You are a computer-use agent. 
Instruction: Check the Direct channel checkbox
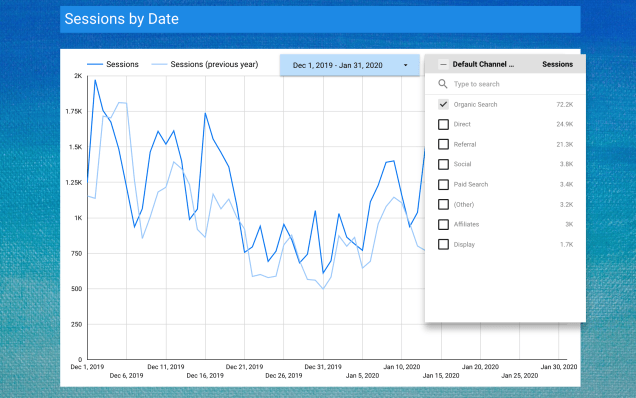(x=443, y=124)
